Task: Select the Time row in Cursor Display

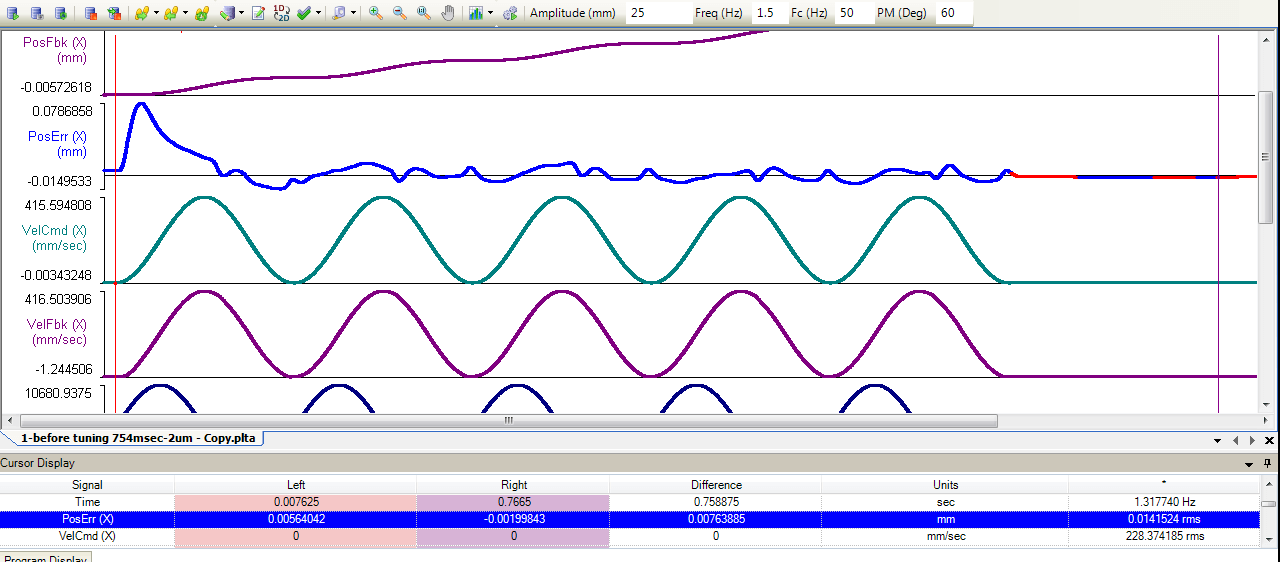Action: pos(629,502)
